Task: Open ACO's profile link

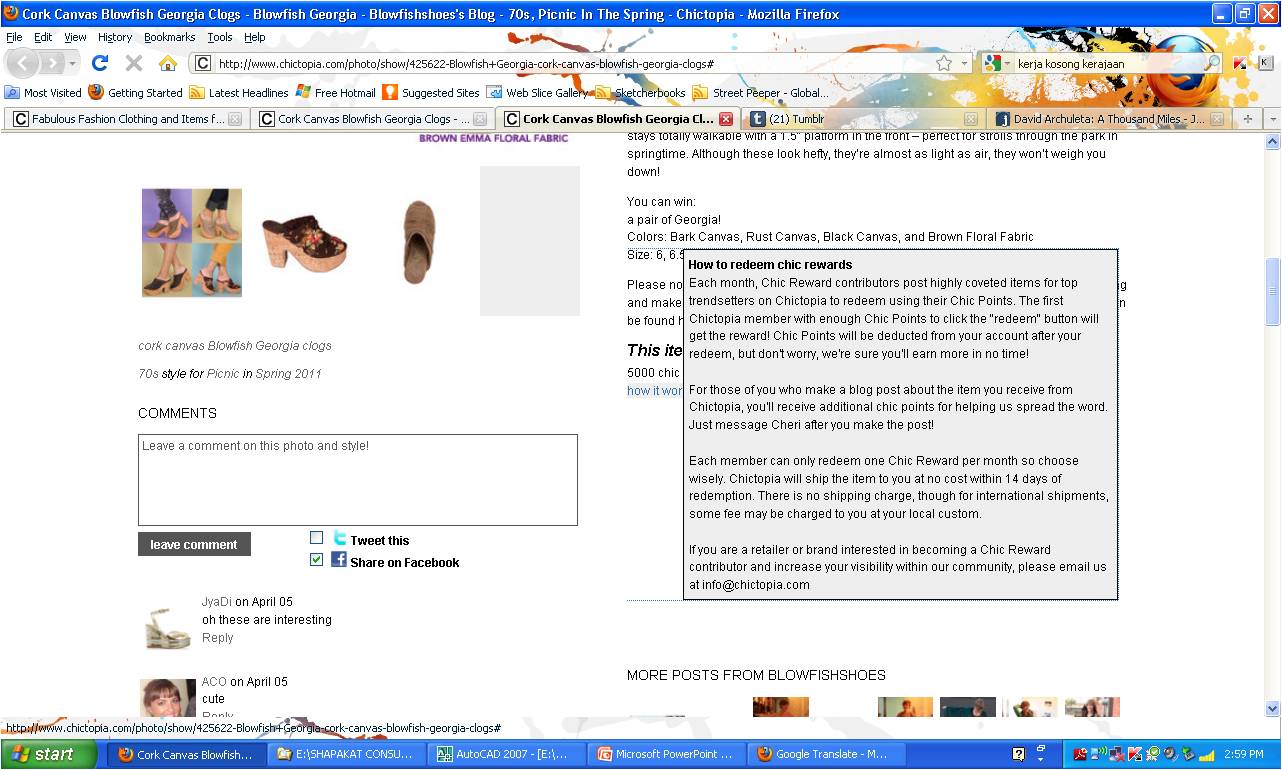Action: click(x=214, y=682)
